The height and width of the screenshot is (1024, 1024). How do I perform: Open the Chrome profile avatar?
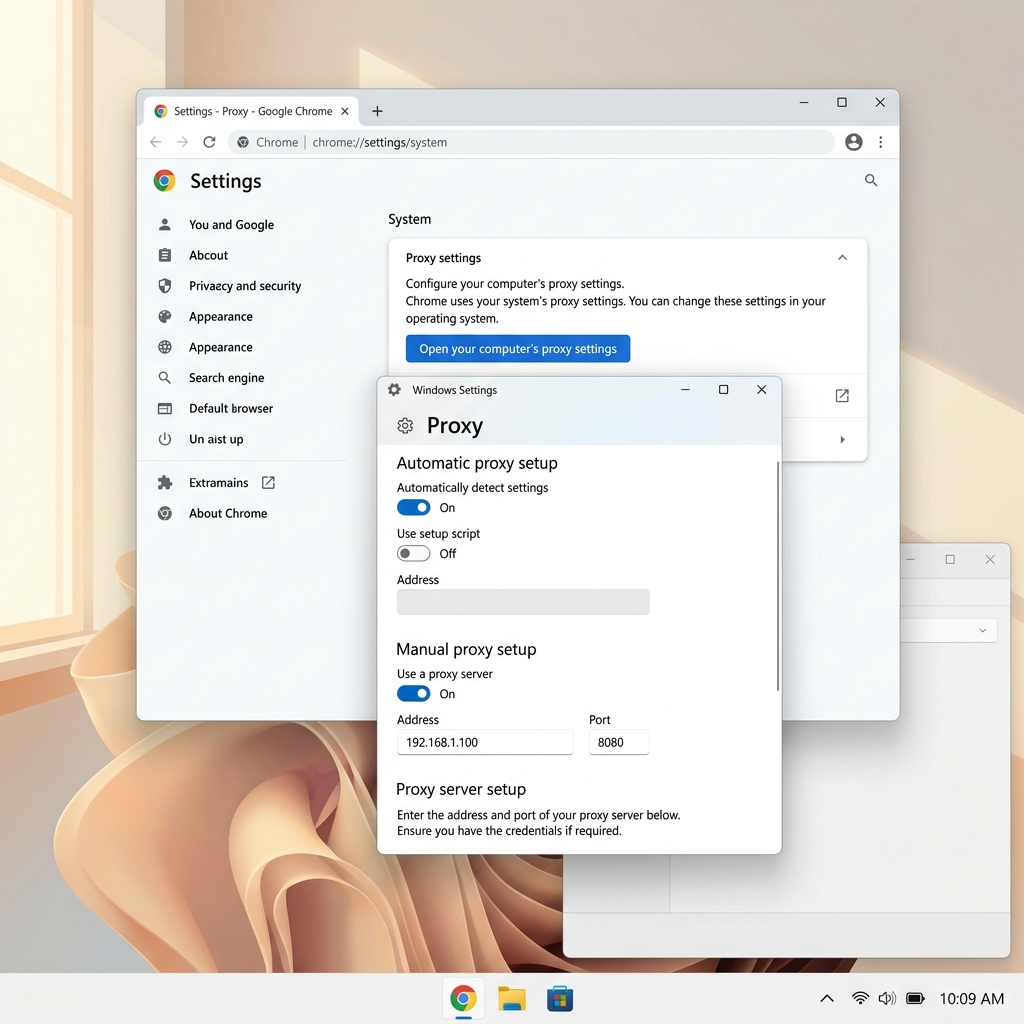click(x=854, y=142)
